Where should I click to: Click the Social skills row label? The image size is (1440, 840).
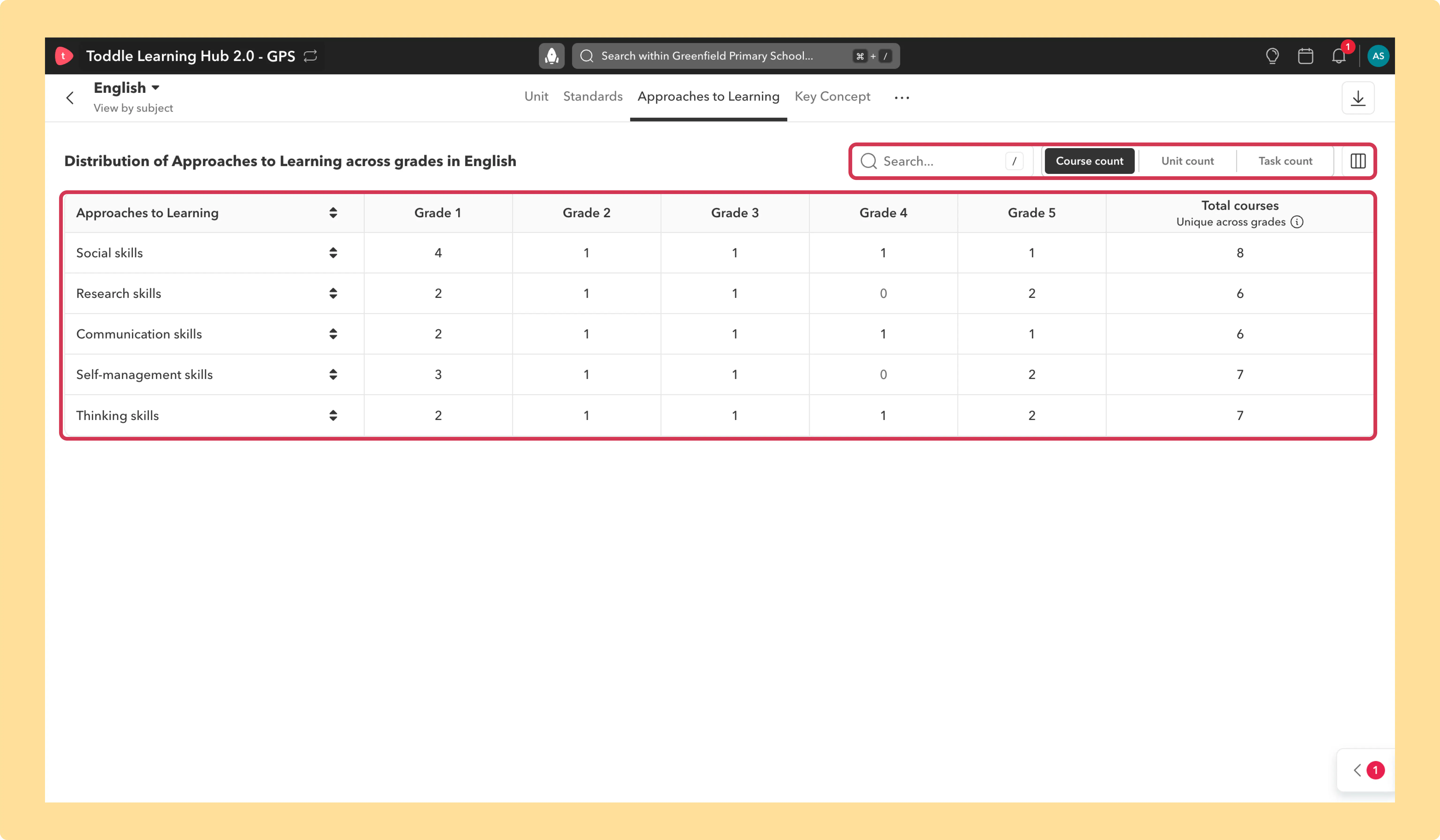pos(109,253)
